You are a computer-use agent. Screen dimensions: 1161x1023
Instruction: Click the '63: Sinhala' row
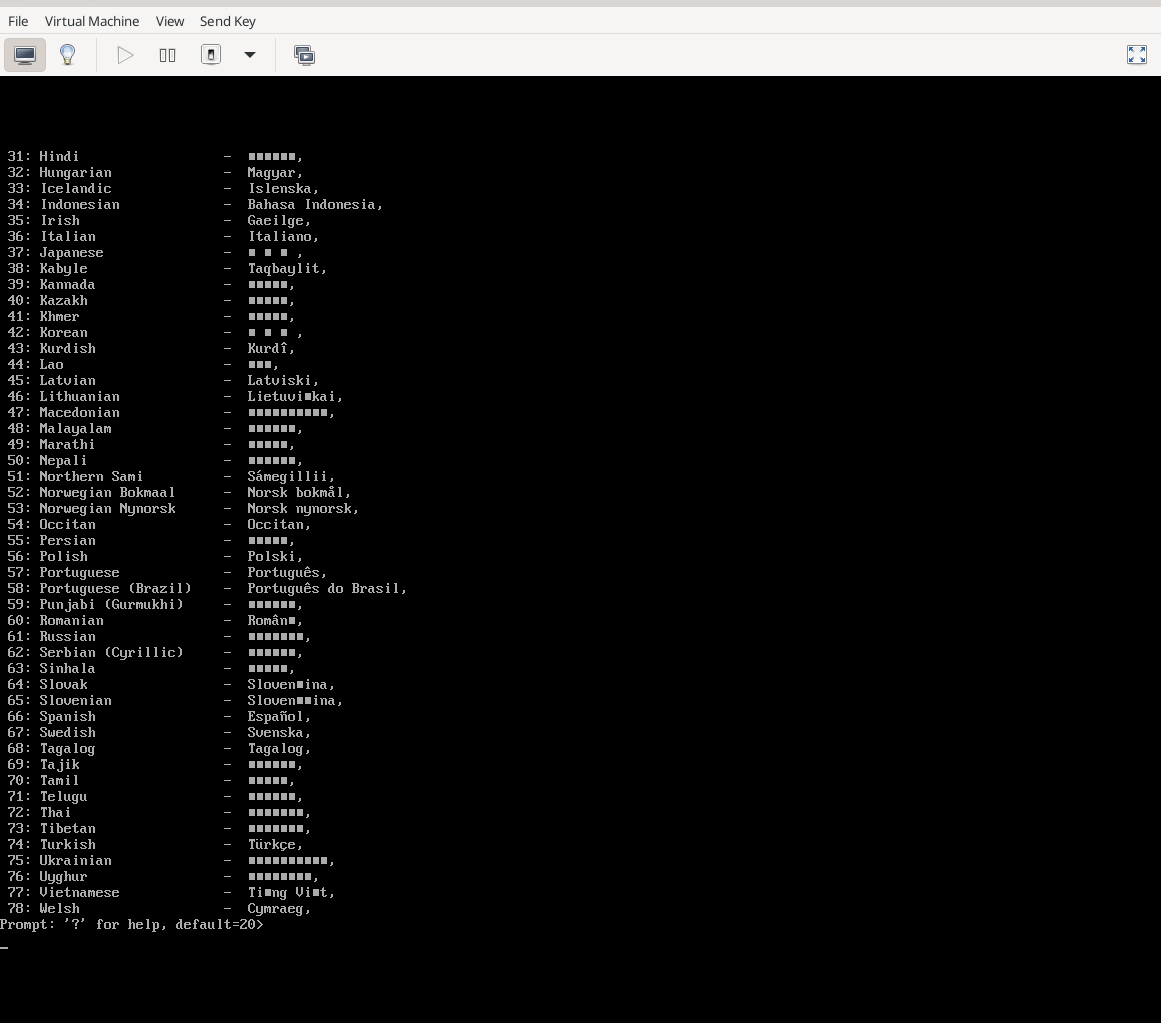[151, 669]
